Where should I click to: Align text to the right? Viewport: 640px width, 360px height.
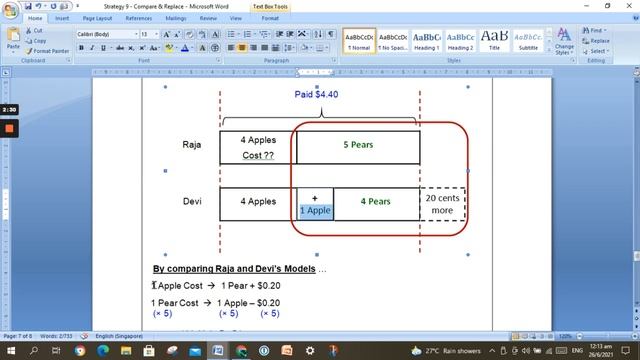(x=253, y=48)
